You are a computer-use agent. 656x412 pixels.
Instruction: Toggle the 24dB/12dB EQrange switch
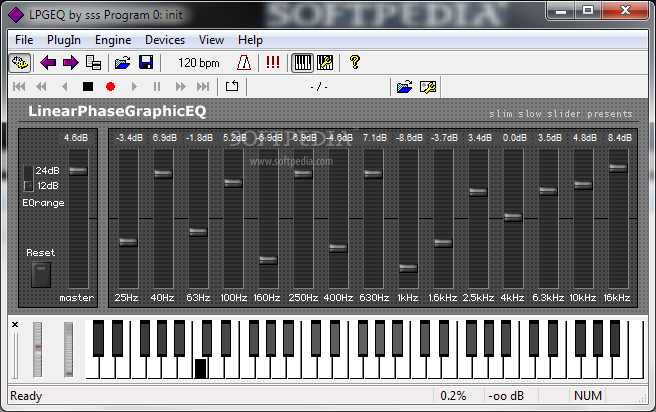28,178
